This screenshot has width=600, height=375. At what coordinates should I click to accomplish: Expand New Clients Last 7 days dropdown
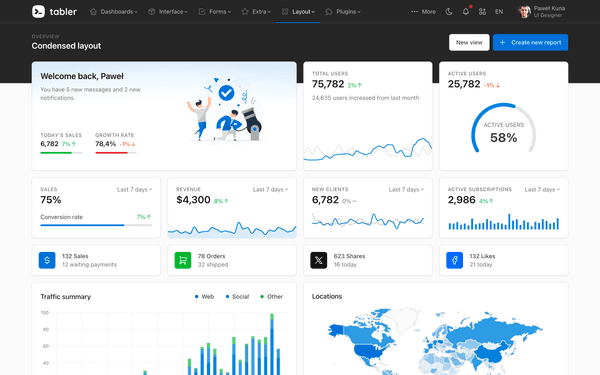coord(406,189)
